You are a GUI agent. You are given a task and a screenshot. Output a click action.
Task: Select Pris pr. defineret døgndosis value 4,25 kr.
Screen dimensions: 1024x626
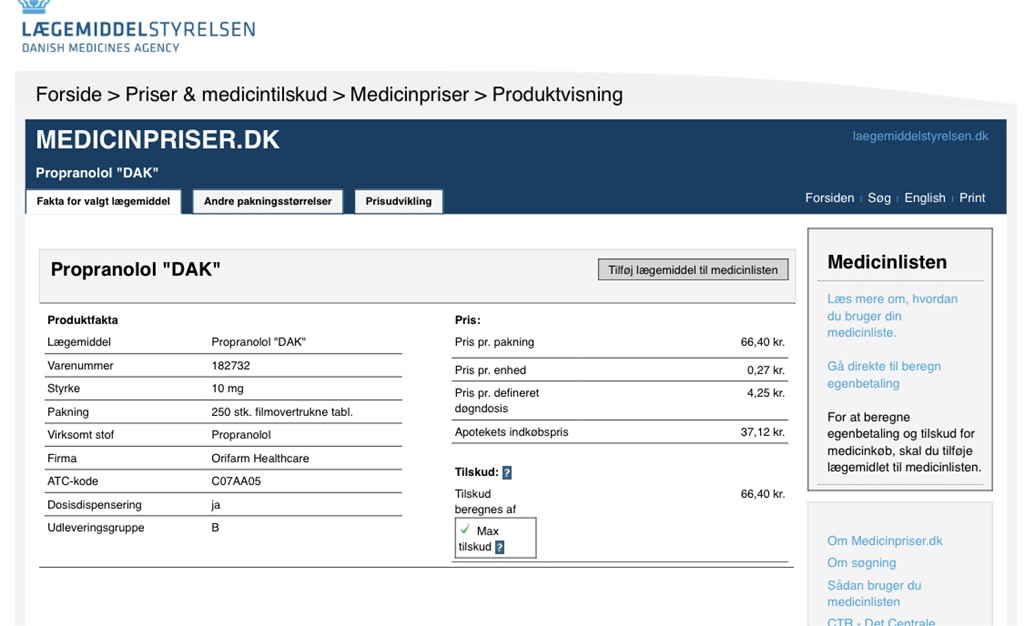tap(766, 393)
